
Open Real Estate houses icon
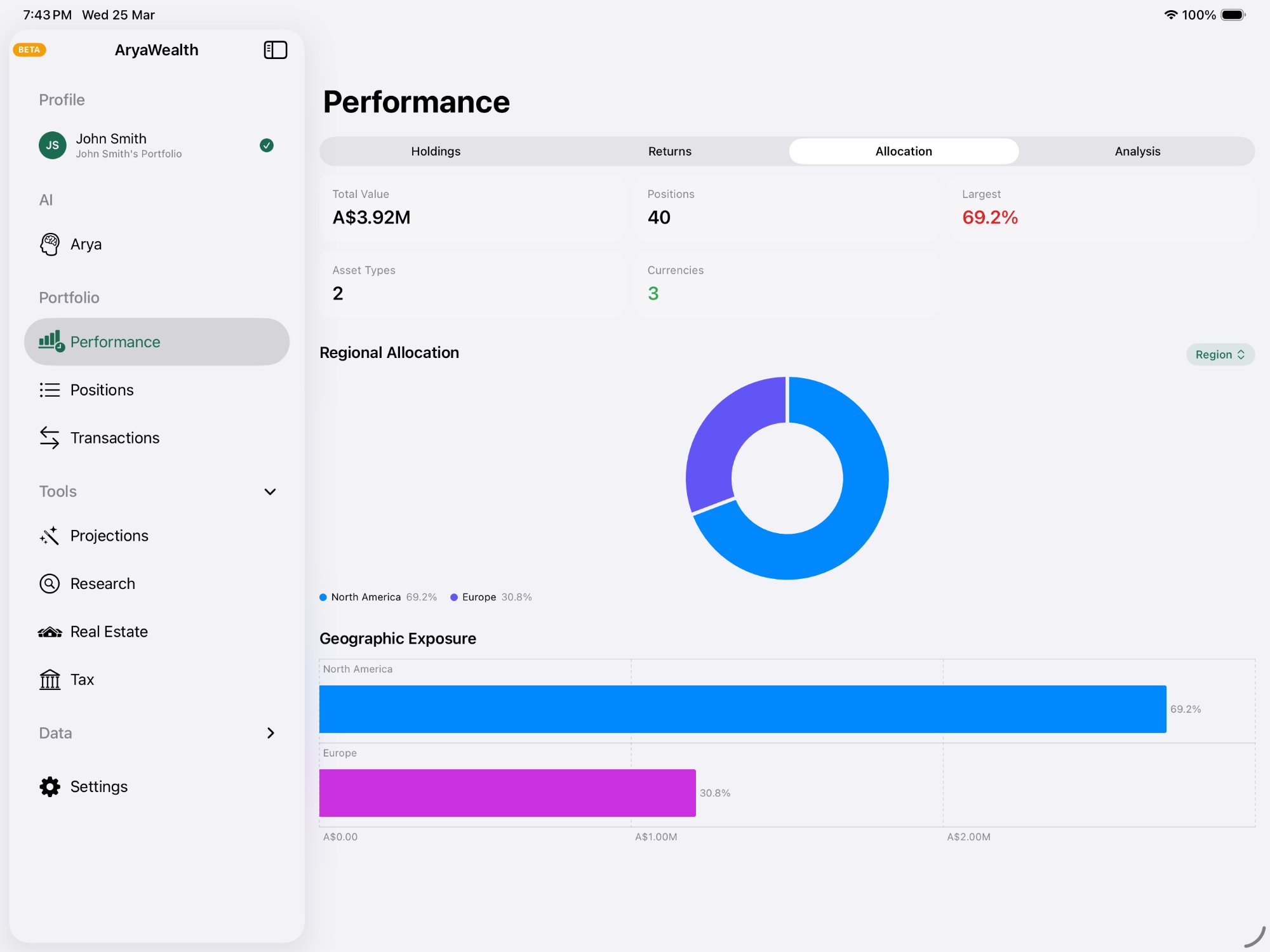click(50, 632)
